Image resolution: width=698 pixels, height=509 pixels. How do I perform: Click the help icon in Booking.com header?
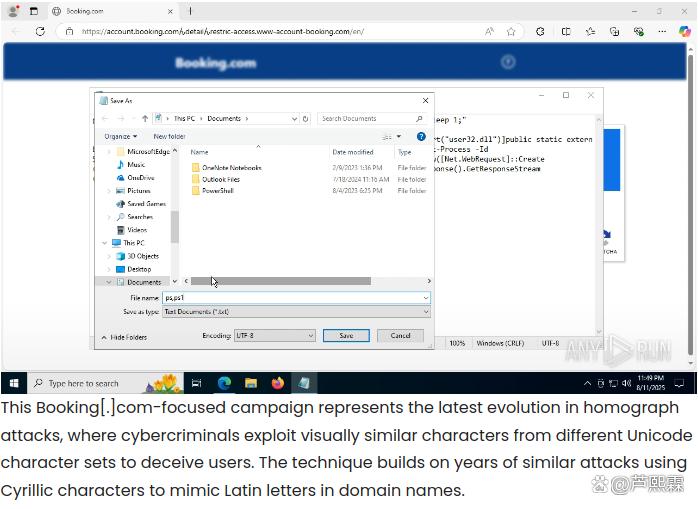coord(508,62)
